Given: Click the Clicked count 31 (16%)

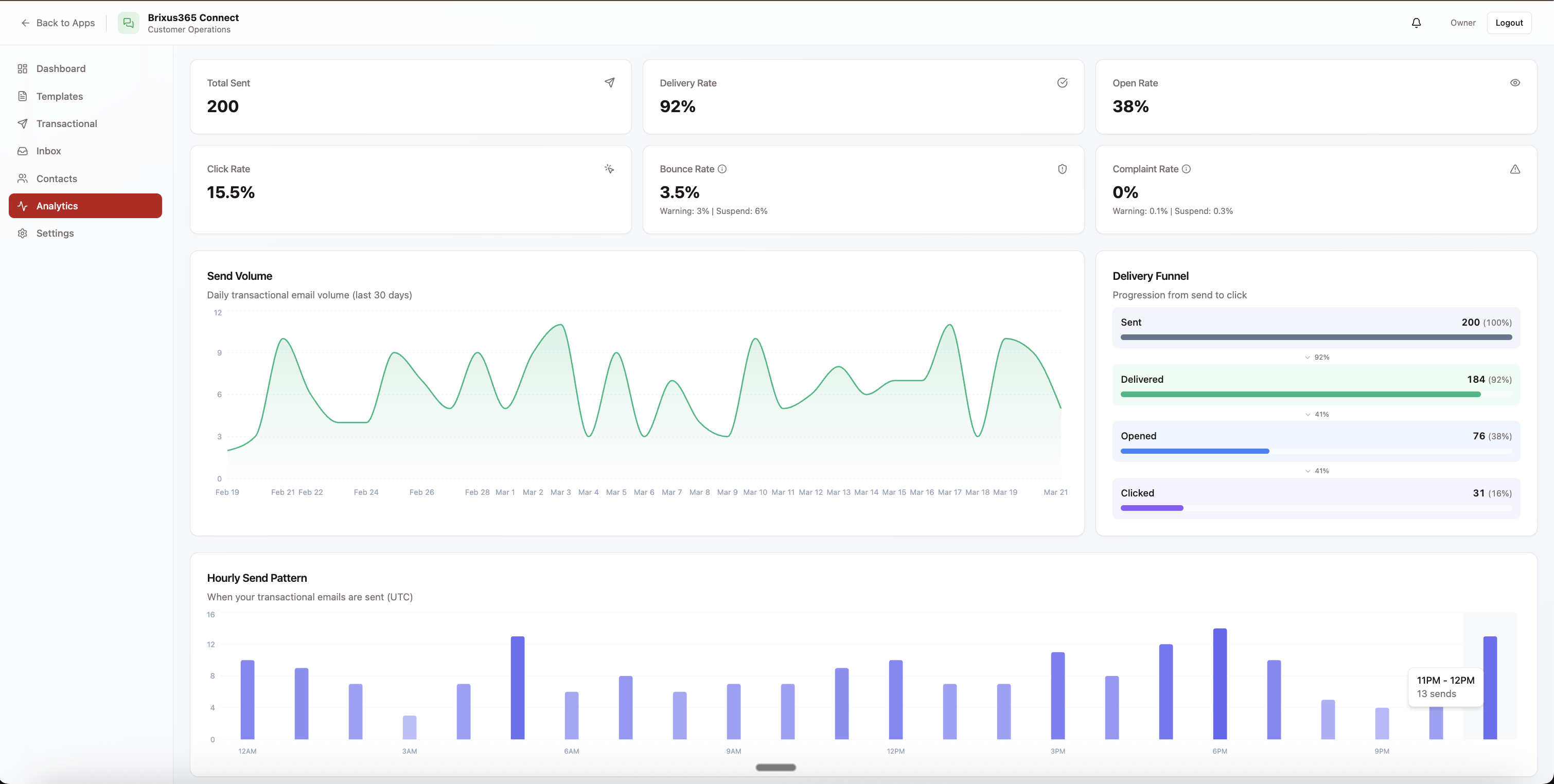Looking at the screenshot, I should coord(1492,493).
